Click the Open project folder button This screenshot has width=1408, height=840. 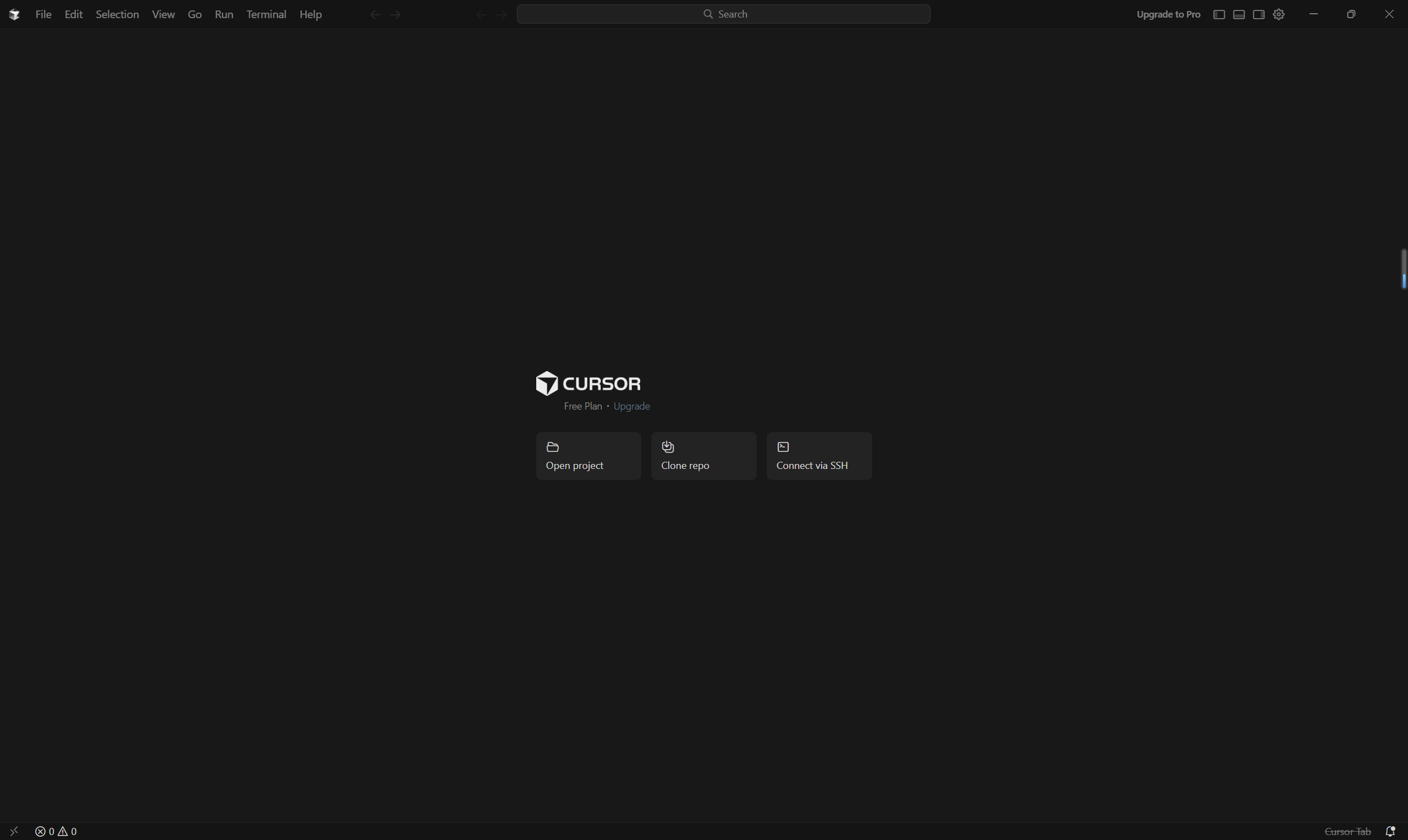(x=588, y=456)
